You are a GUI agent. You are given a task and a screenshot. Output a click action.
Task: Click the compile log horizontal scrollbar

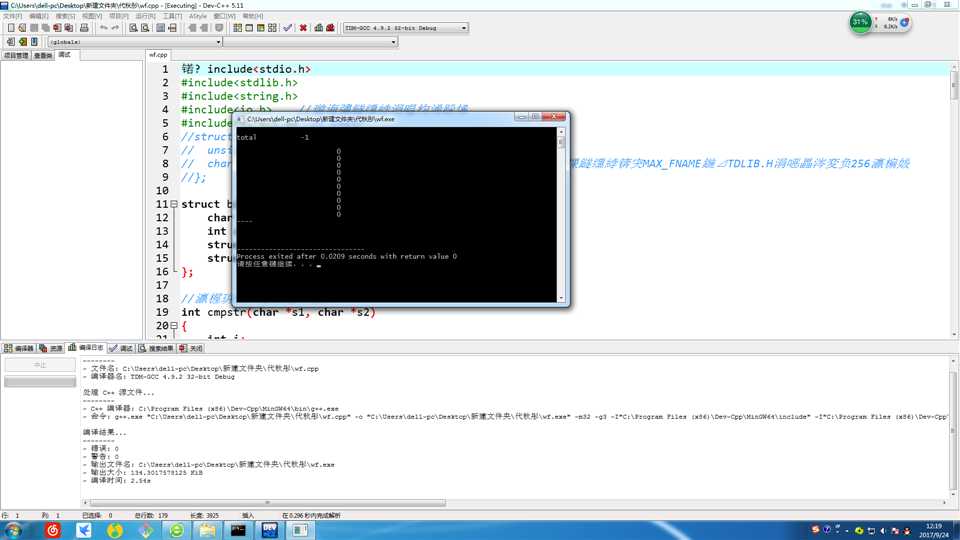pos(267,503)
